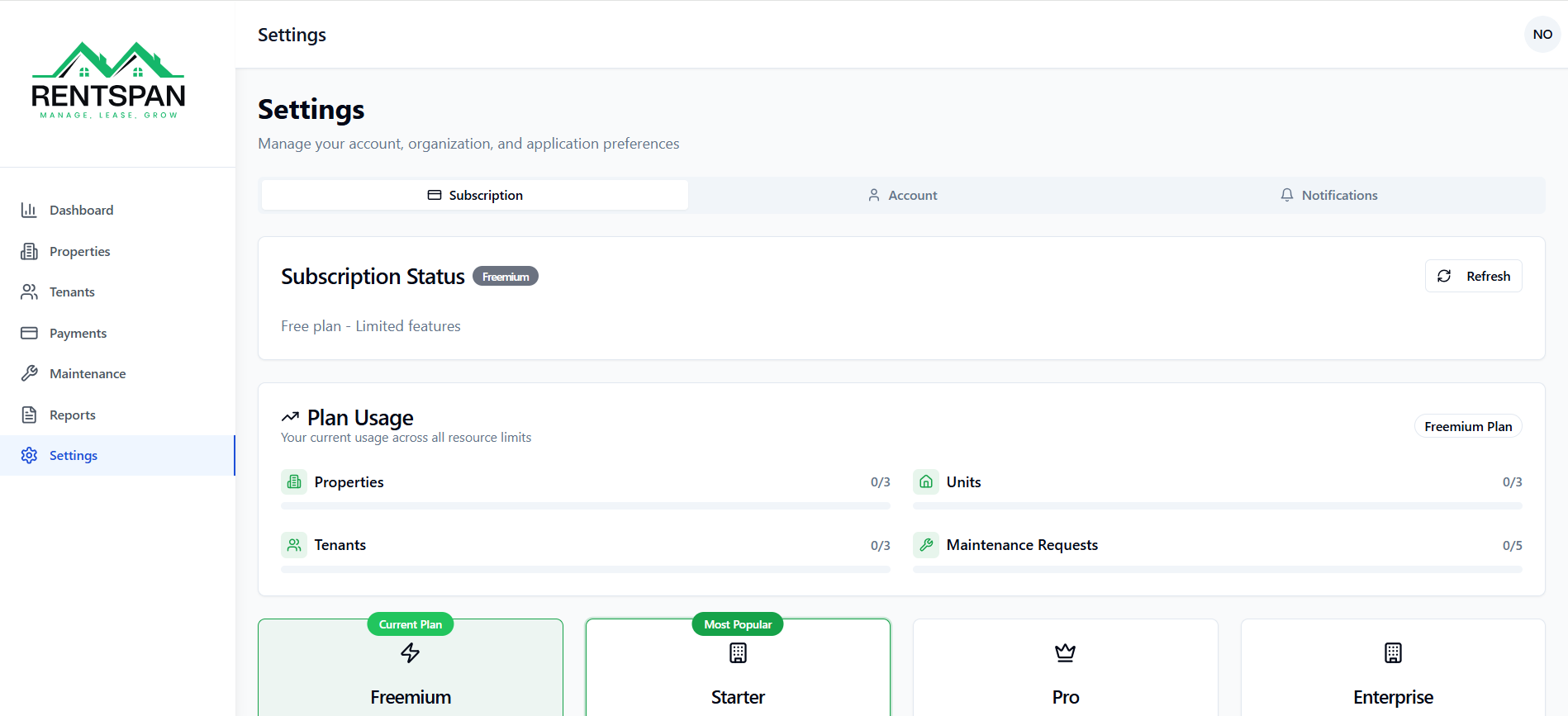
Task: Click the Pro plan crown icon
Action: coord(1065,653)
